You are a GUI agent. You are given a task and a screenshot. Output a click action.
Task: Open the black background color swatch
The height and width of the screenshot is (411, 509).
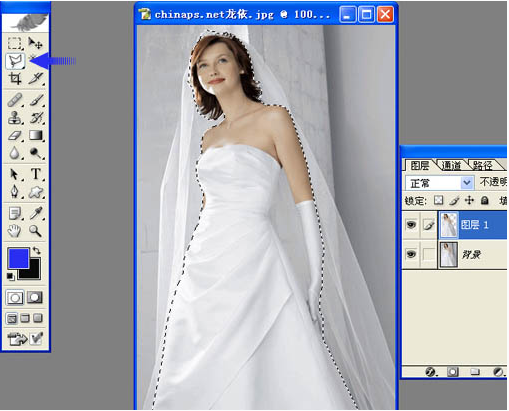click(x=35, y=273)
